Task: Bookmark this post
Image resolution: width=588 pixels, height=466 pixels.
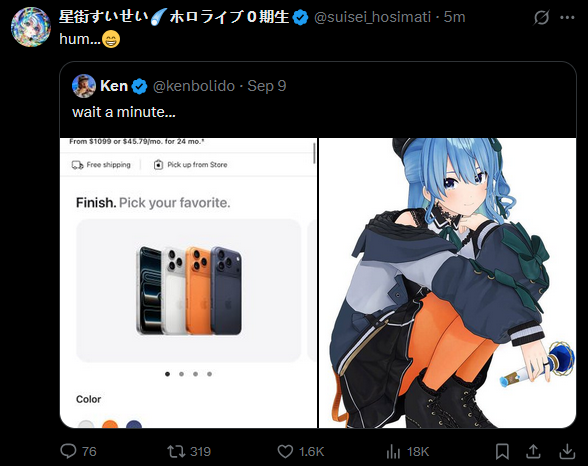Action: (x=502, y=451)
